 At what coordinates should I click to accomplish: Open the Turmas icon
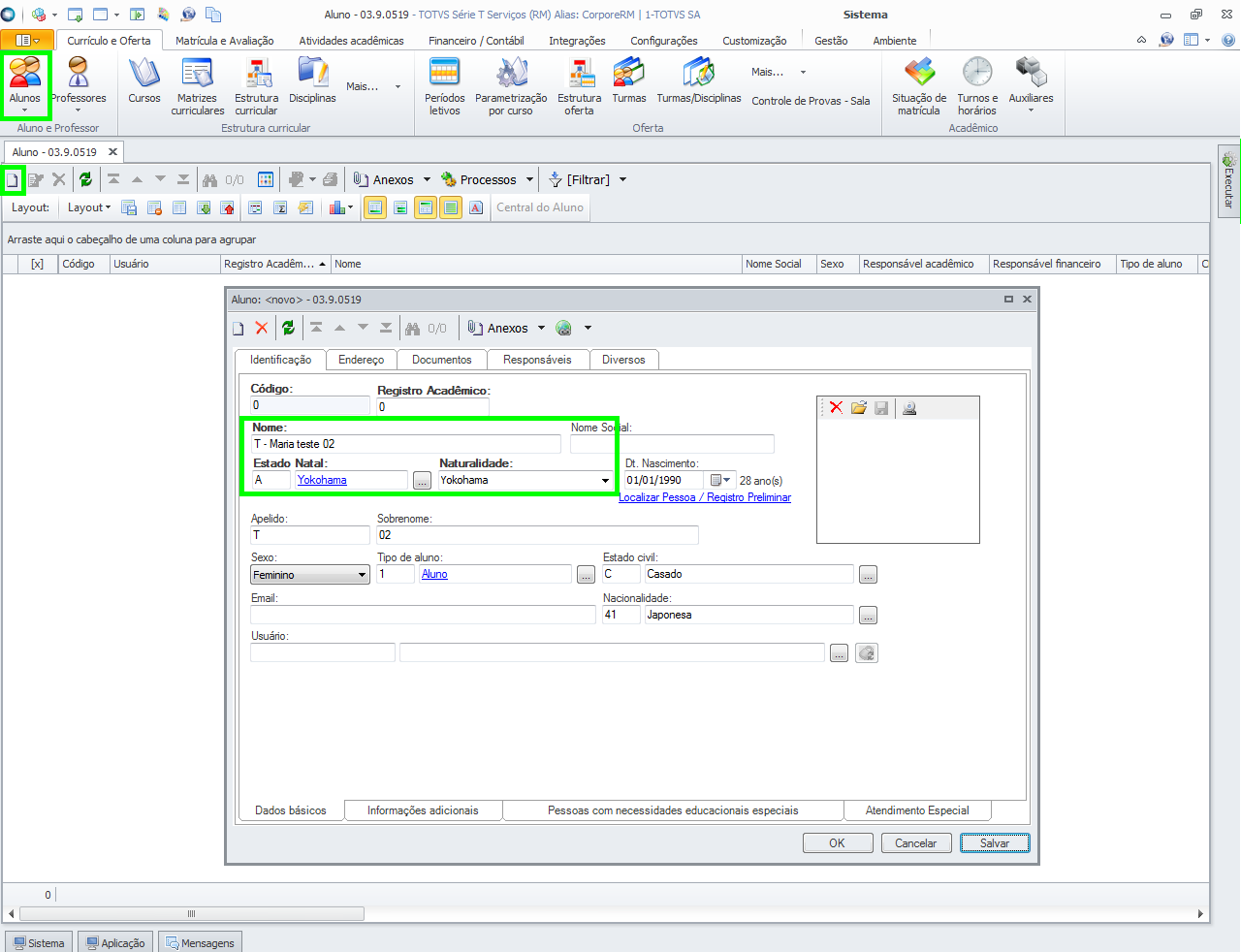pyautogui.click(x=629, y=80)
